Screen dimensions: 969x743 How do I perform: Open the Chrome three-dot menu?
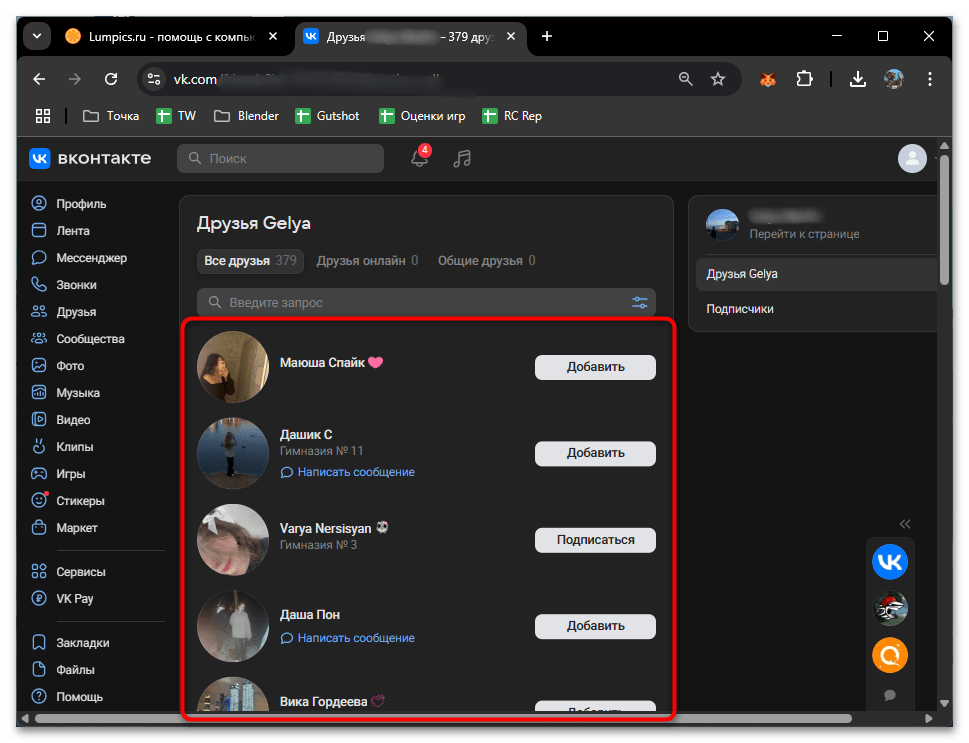(929, 79)
